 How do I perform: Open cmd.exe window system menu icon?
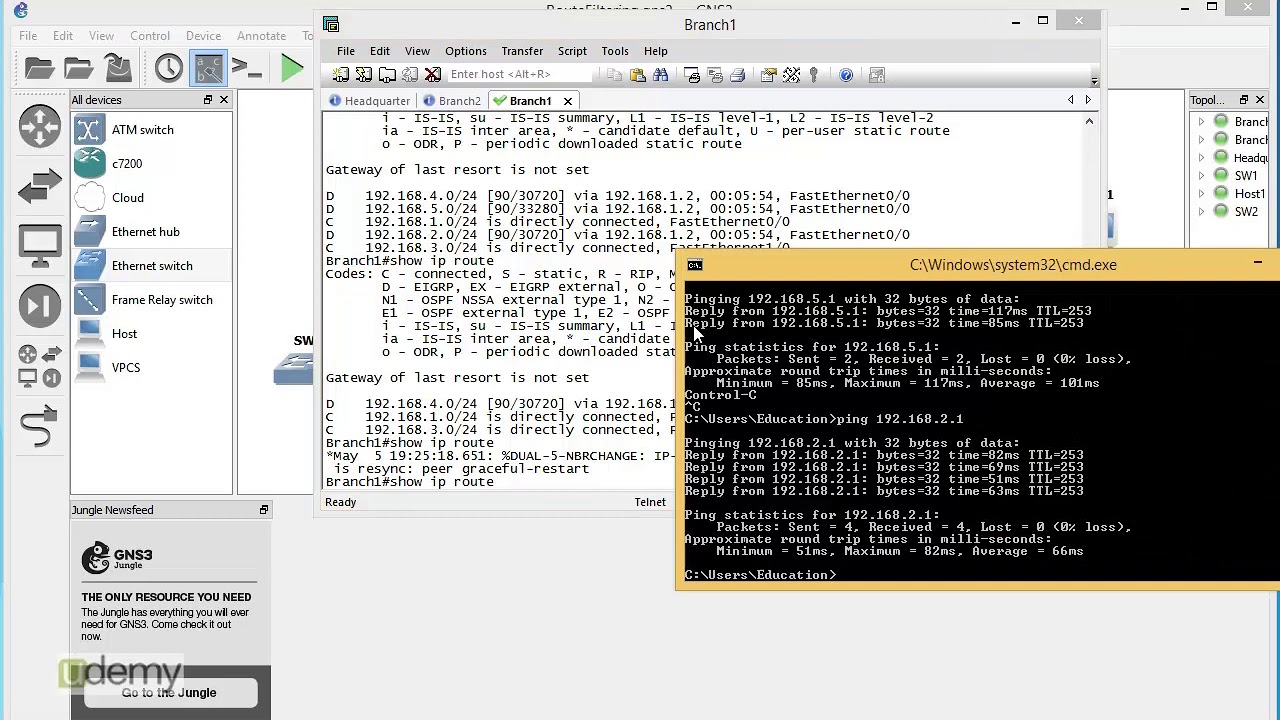click(x=695, y=265)
